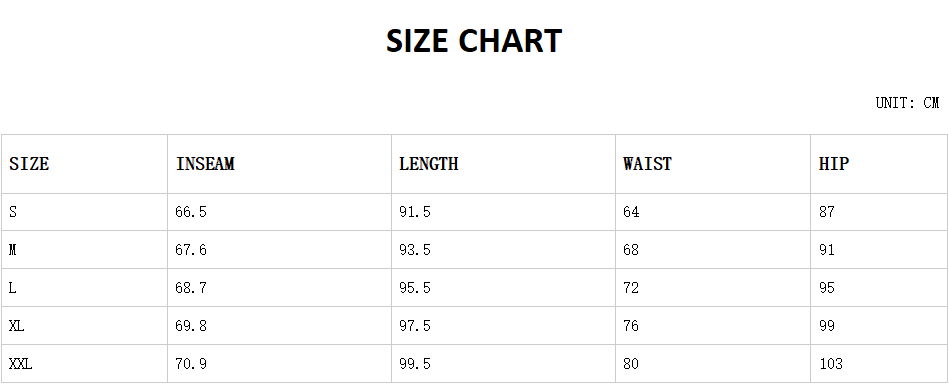Screen dimensions: 949x384
Task: Select hip value 99 cell
Action: [x=879, y=326]
